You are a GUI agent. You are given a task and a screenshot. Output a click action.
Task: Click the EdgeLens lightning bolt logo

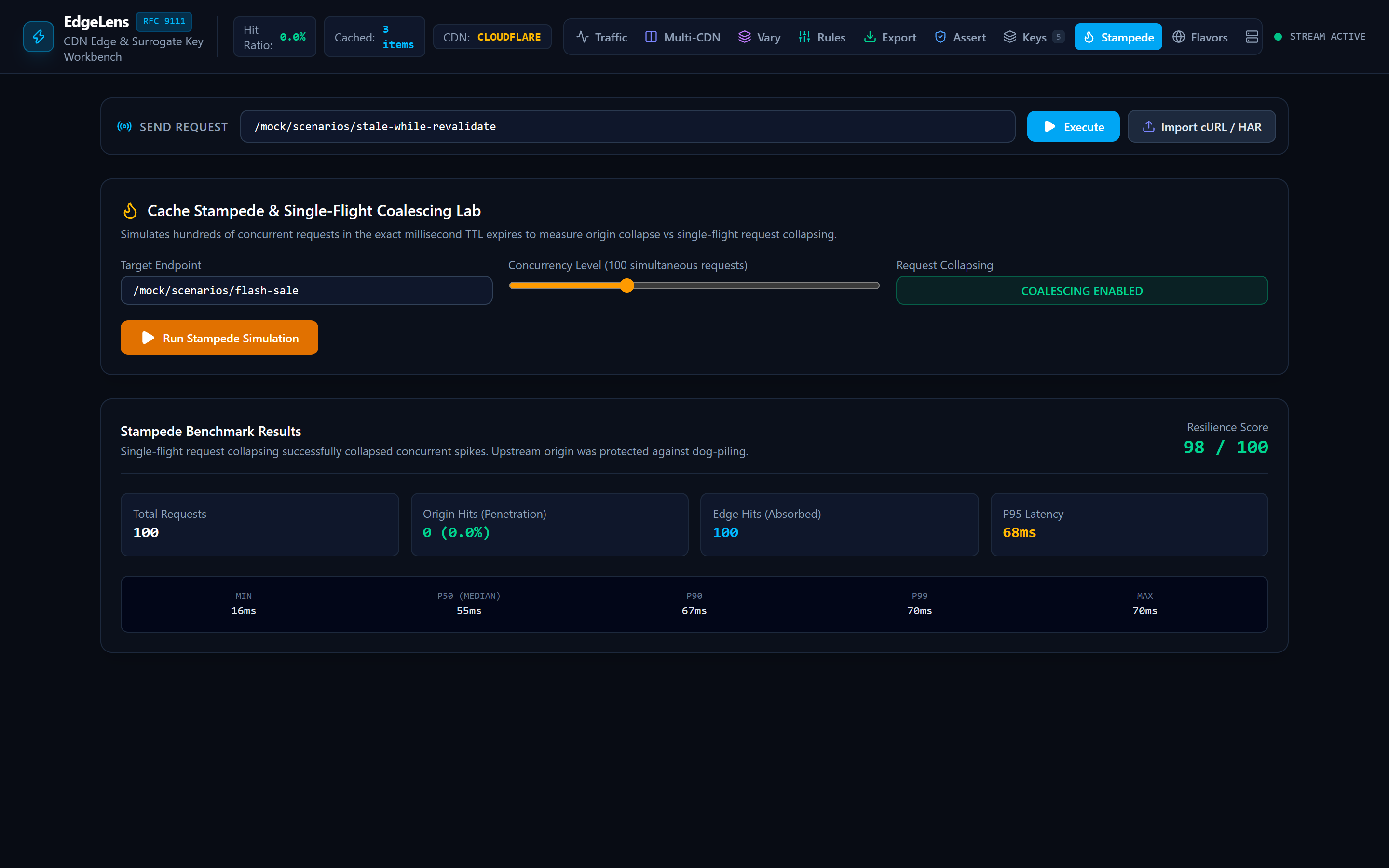(x=39, y=37)
